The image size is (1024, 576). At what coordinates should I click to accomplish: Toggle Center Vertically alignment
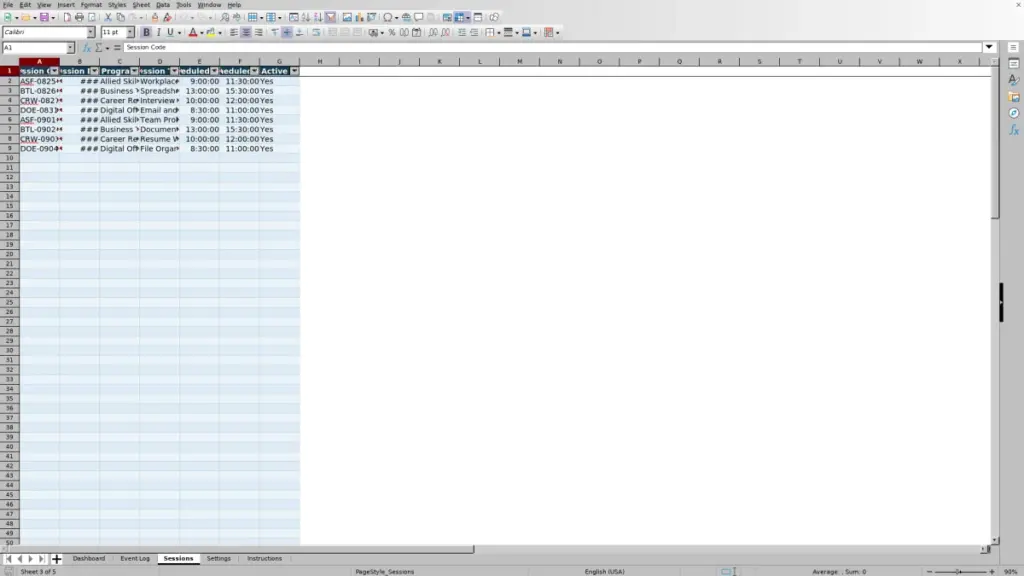(x=287, y=32)
